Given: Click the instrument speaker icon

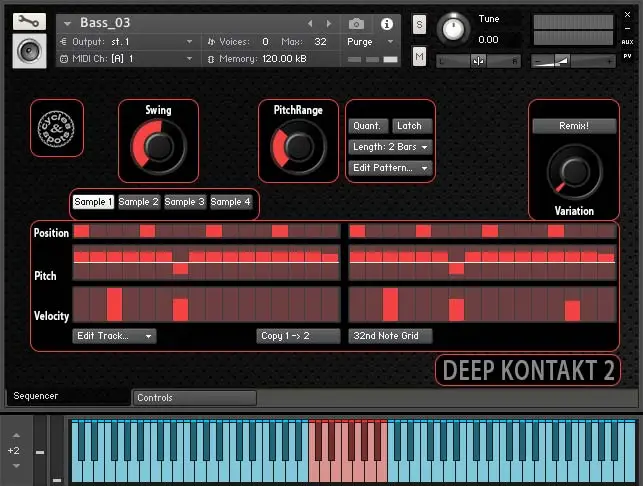Looking at the screenshot, I should click(29, 51).
